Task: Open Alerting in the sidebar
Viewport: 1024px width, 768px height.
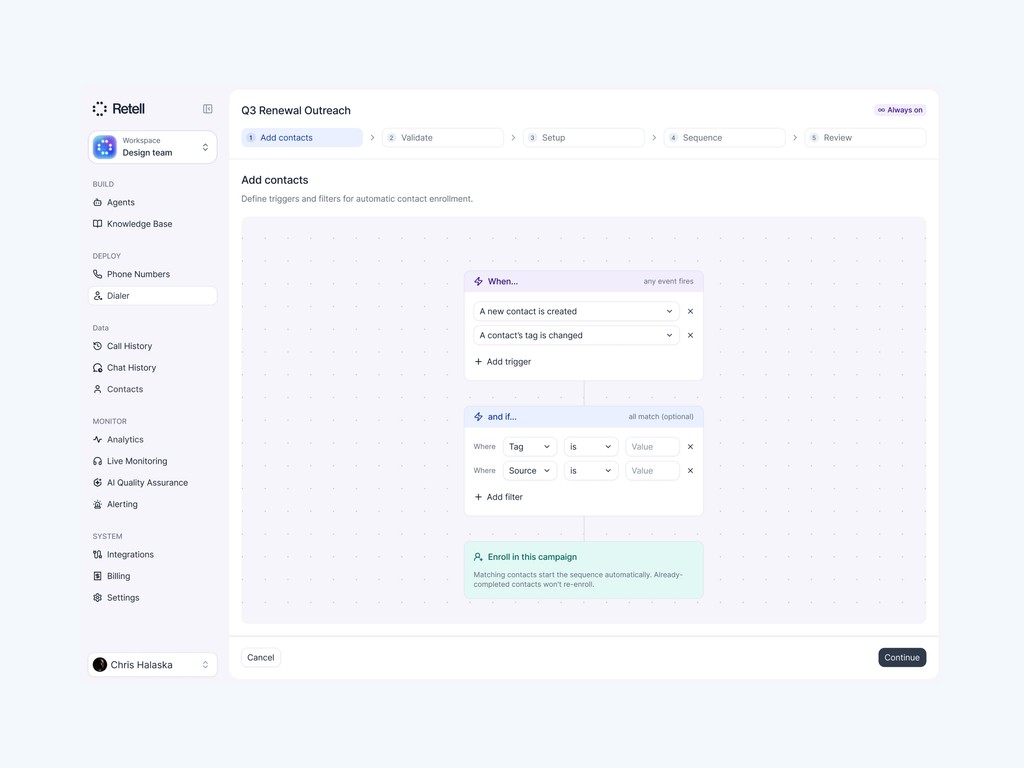Action: [x=152, y=504]
